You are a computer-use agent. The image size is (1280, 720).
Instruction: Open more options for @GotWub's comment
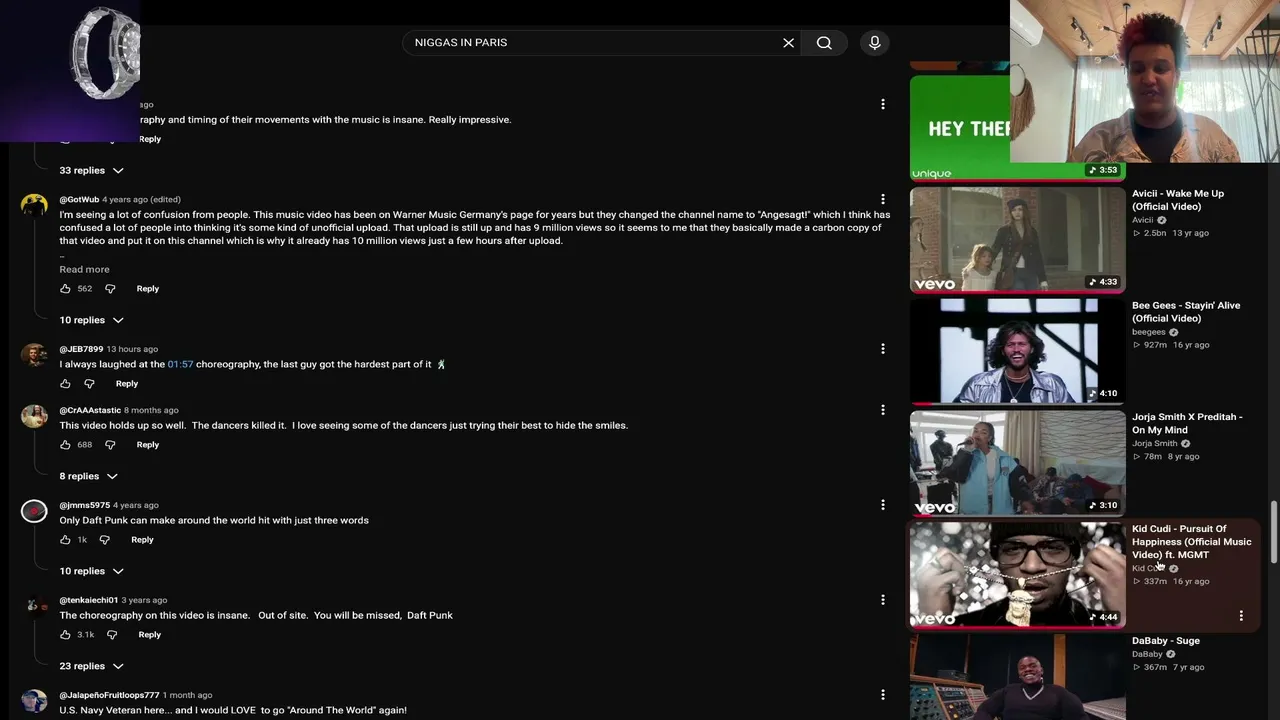tap(883, 199)
